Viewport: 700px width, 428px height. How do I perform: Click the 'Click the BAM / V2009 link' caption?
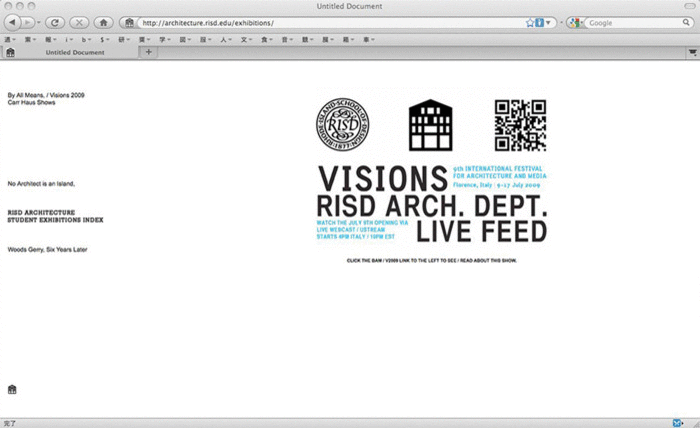pos(432,260)
